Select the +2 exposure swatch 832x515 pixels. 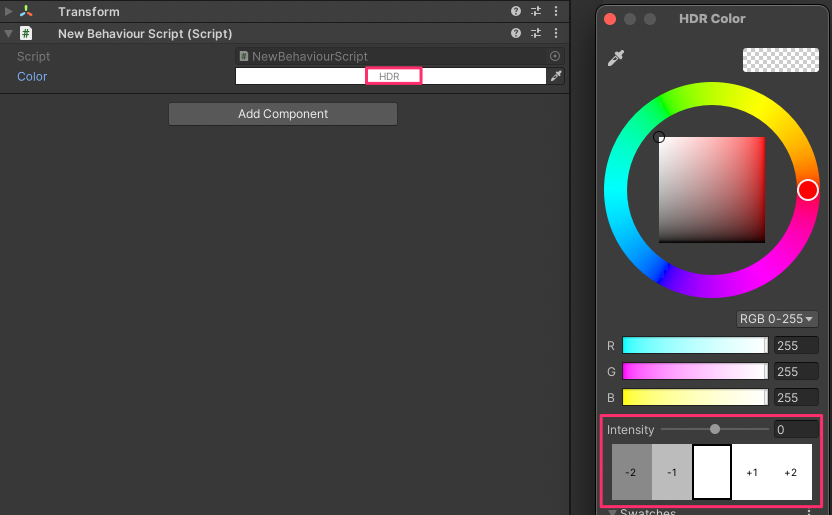[x=792, y=472]
